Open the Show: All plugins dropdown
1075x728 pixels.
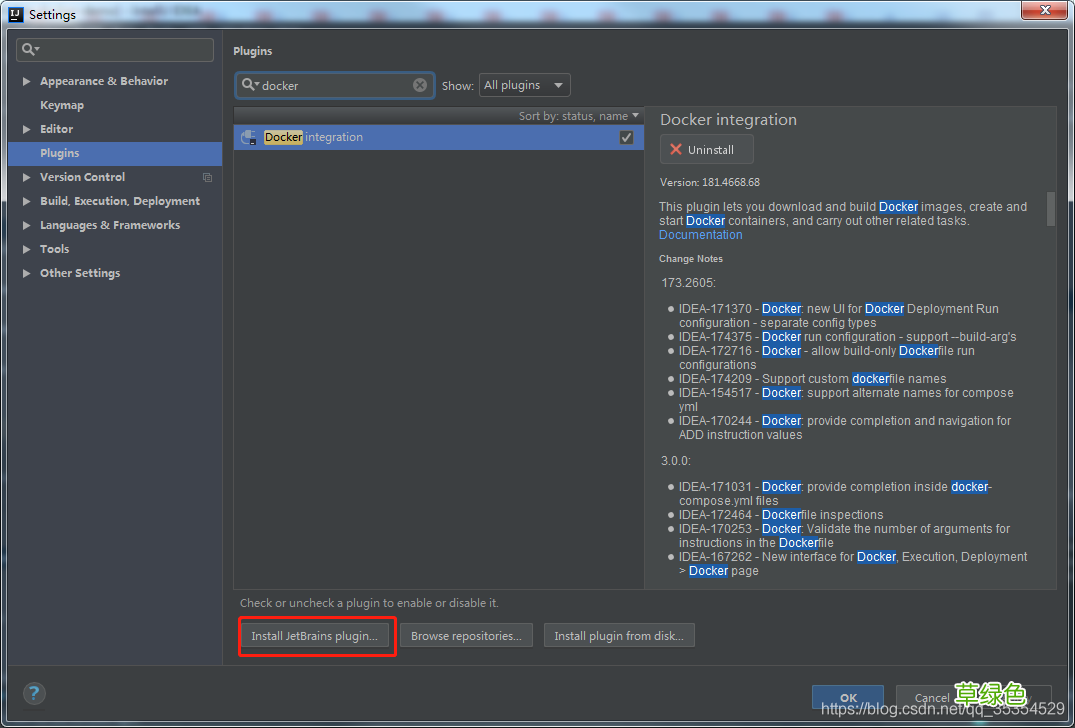pyautogui.click(x=524, y=85)
